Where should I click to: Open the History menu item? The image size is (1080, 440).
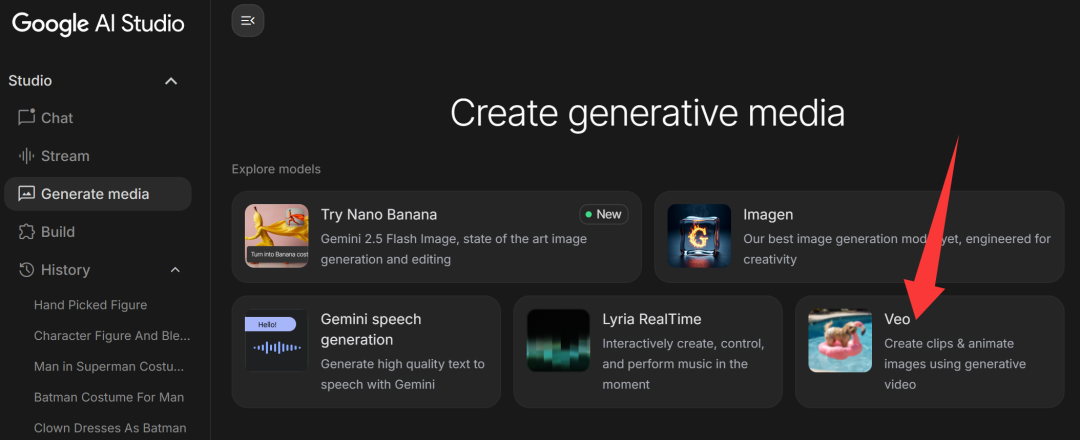coord(98,270)
